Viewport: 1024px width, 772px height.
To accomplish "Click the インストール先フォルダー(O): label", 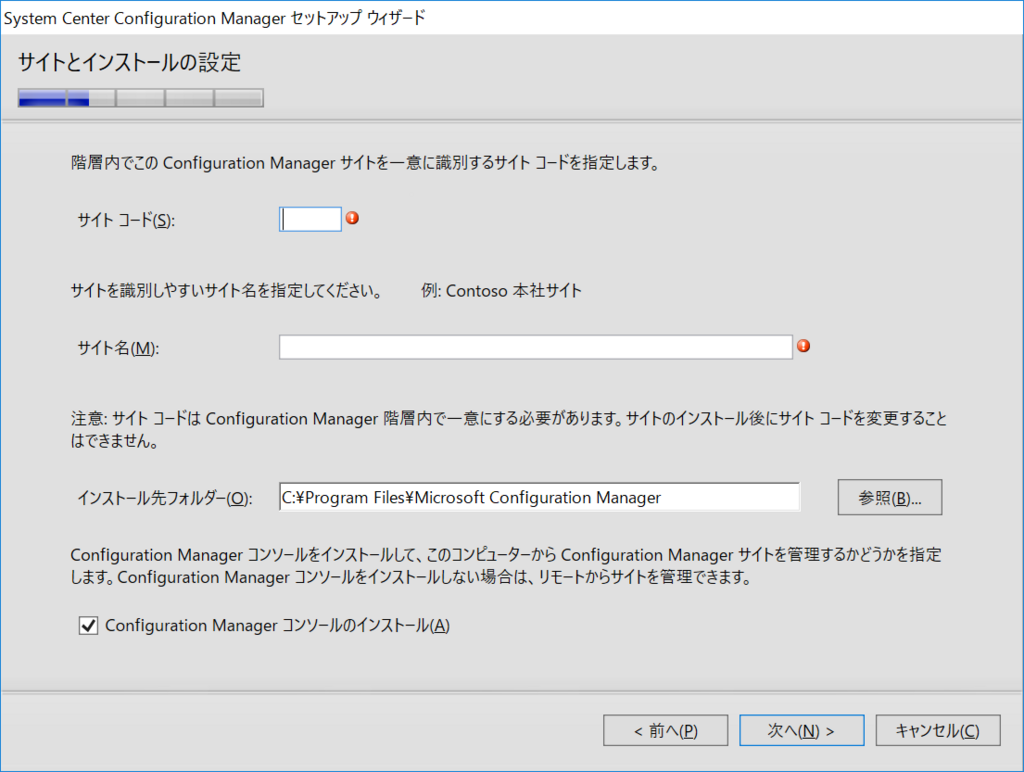I will click(x=165, y=498).
